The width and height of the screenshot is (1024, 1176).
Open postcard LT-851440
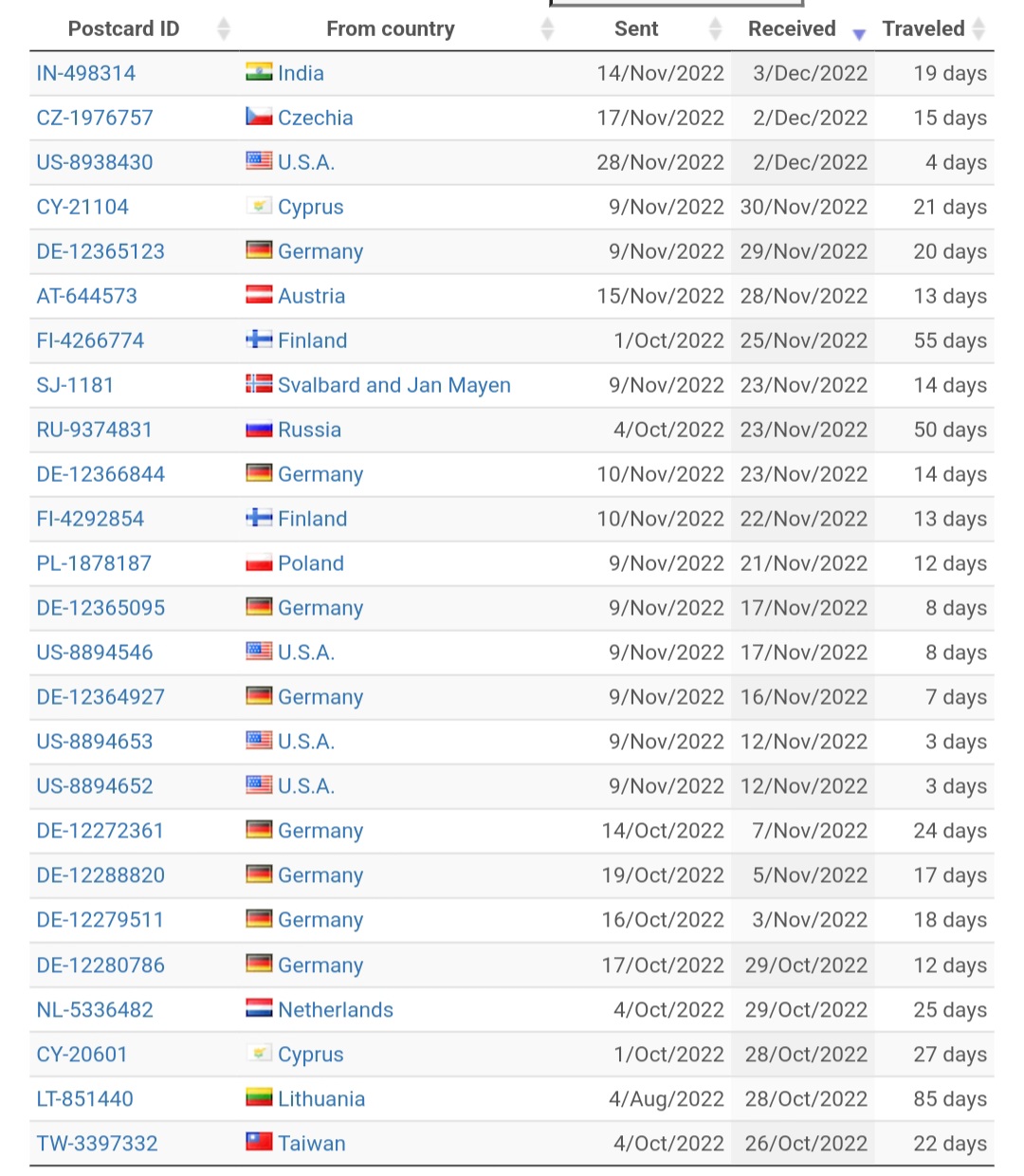click(85, 1099)
